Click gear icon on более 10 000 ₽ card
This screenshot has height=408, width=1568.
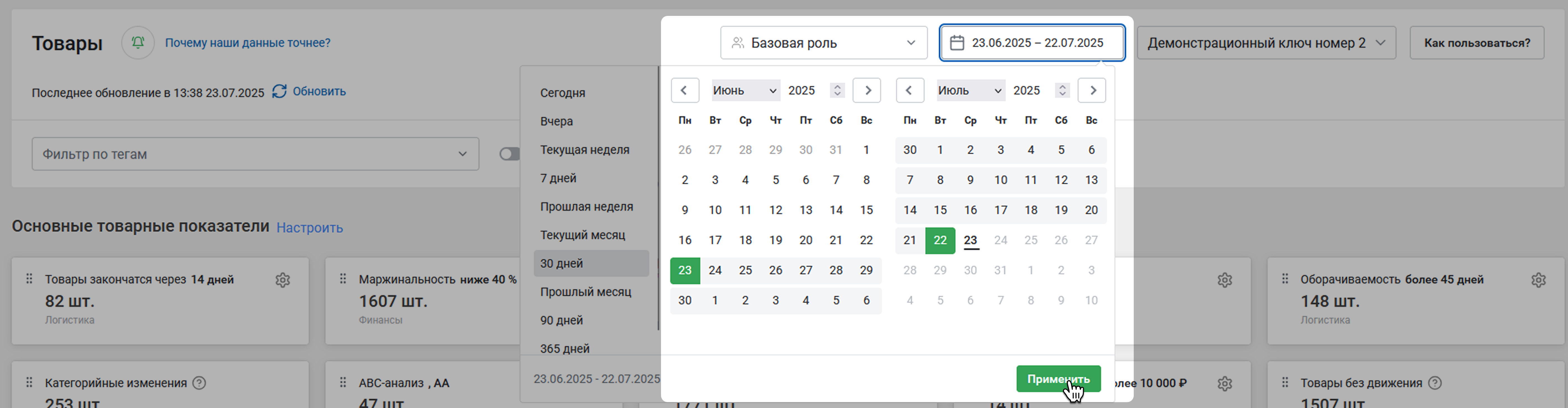point(1225,384)
